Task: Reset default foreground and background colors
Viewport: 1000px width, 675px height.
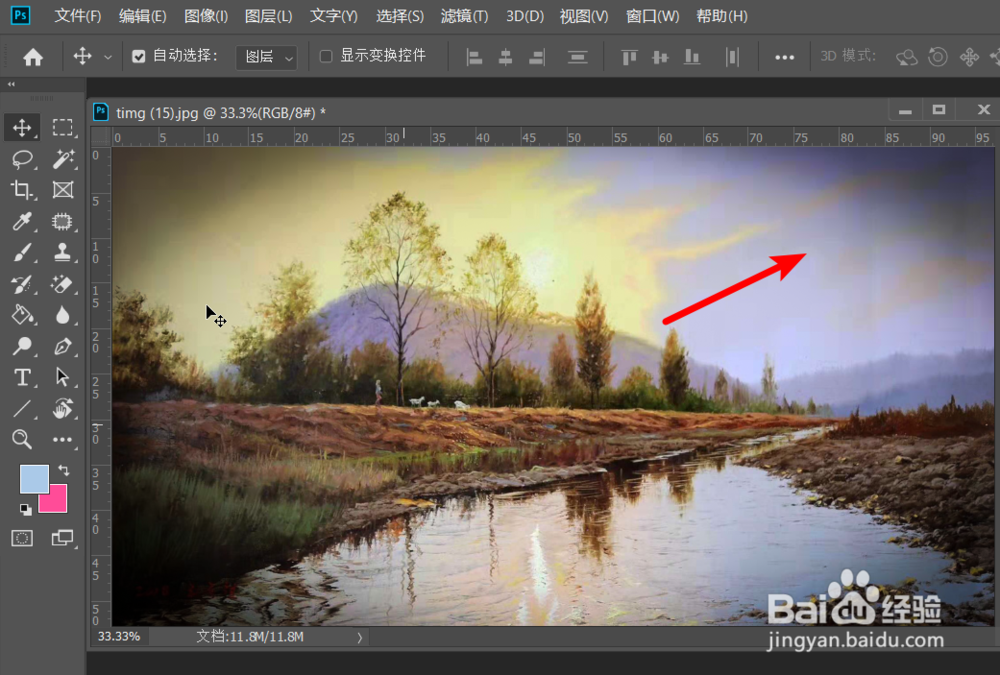Action: 25,509
